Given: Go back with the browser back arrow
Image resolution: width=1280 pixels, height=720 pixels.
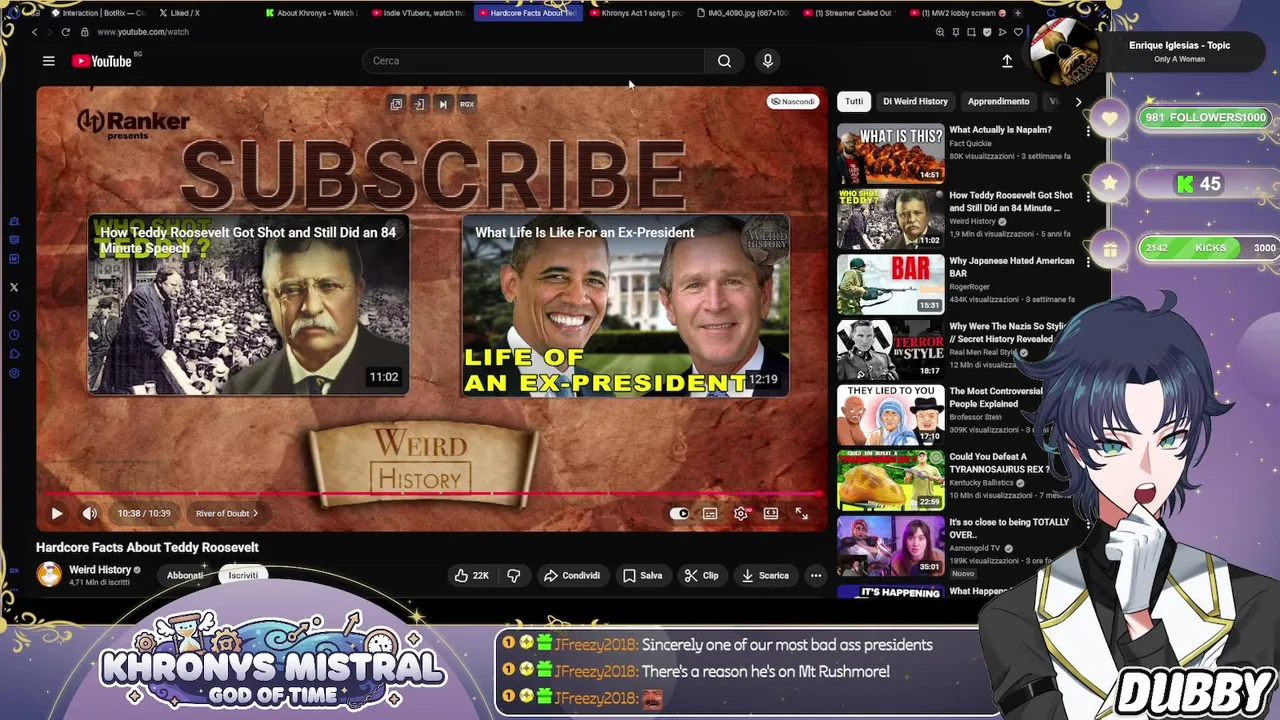Looking at the screenshot, I should [x=34, y=32].
